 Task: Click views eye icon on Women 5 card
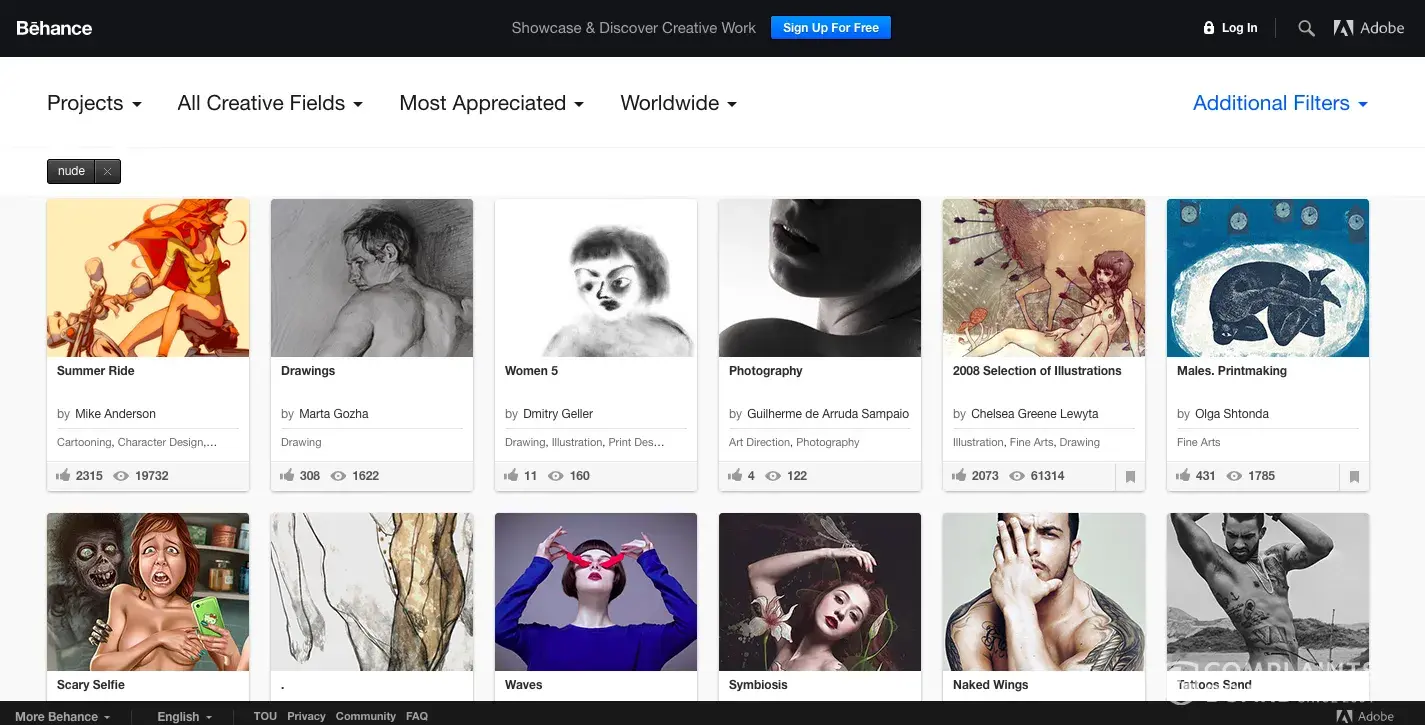click(556, 476)
